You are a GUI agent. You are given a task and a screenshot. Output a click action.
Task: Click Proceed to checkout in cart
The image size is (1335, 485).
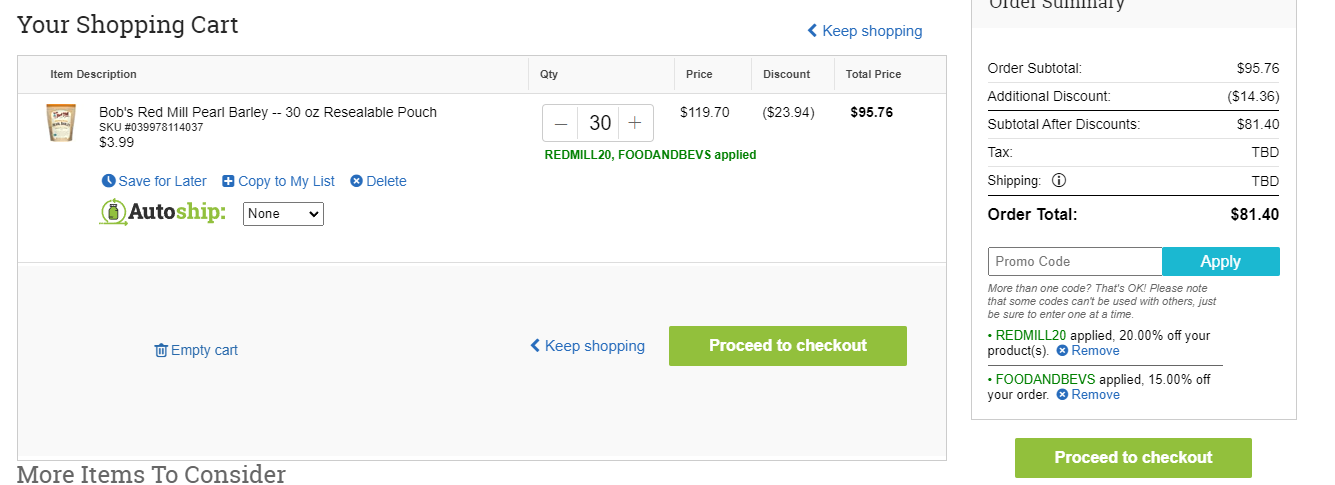coord(788,346)
